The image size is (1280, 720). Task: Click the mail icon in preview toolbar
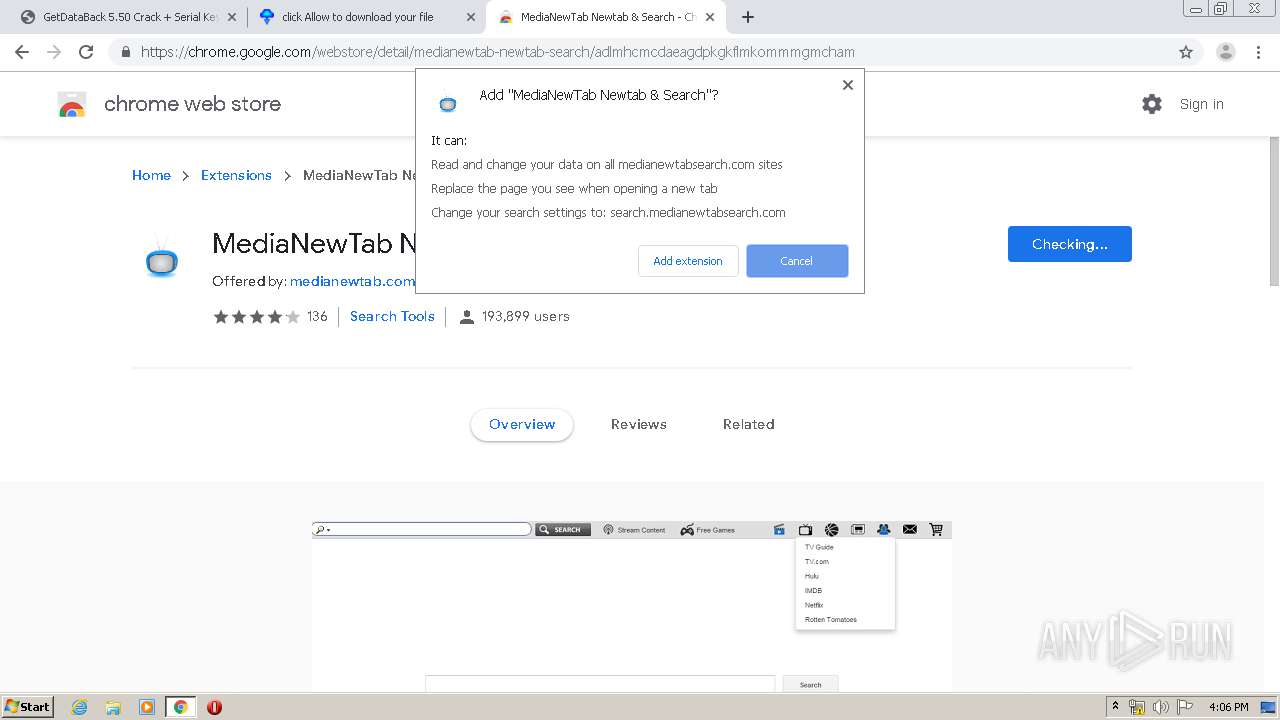point(910,530)
